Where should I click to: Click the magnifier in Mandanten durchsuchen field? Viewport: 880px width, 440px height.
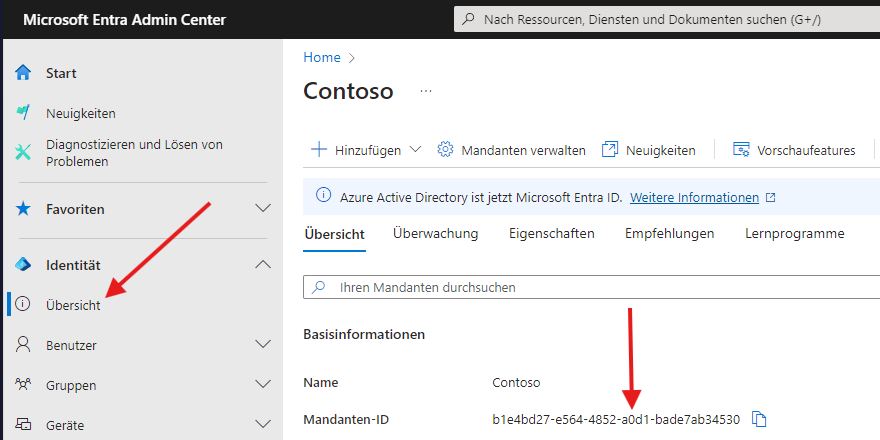tap(318, 287)
